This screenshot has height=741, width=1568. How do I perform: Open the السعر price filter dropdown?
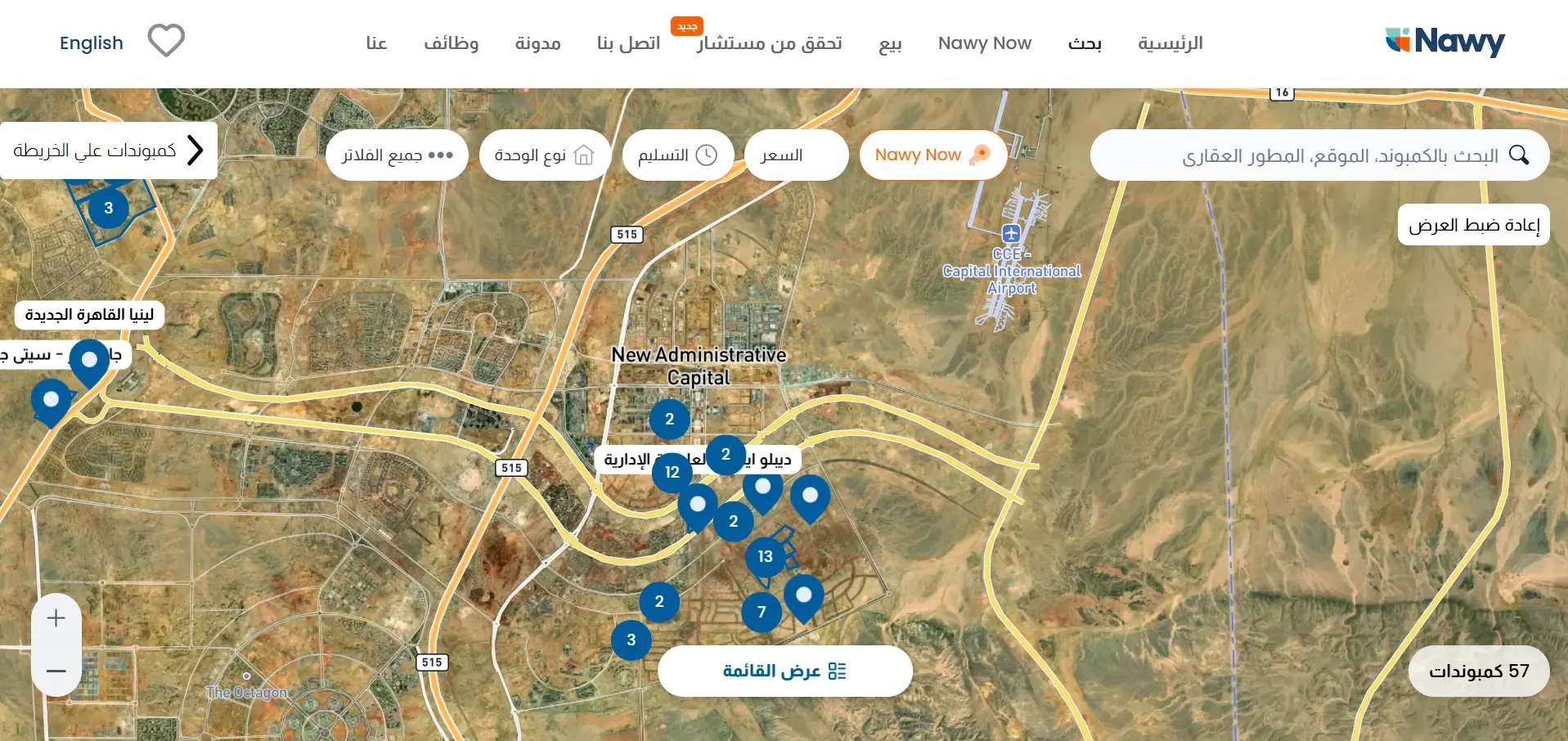[797, 155]
